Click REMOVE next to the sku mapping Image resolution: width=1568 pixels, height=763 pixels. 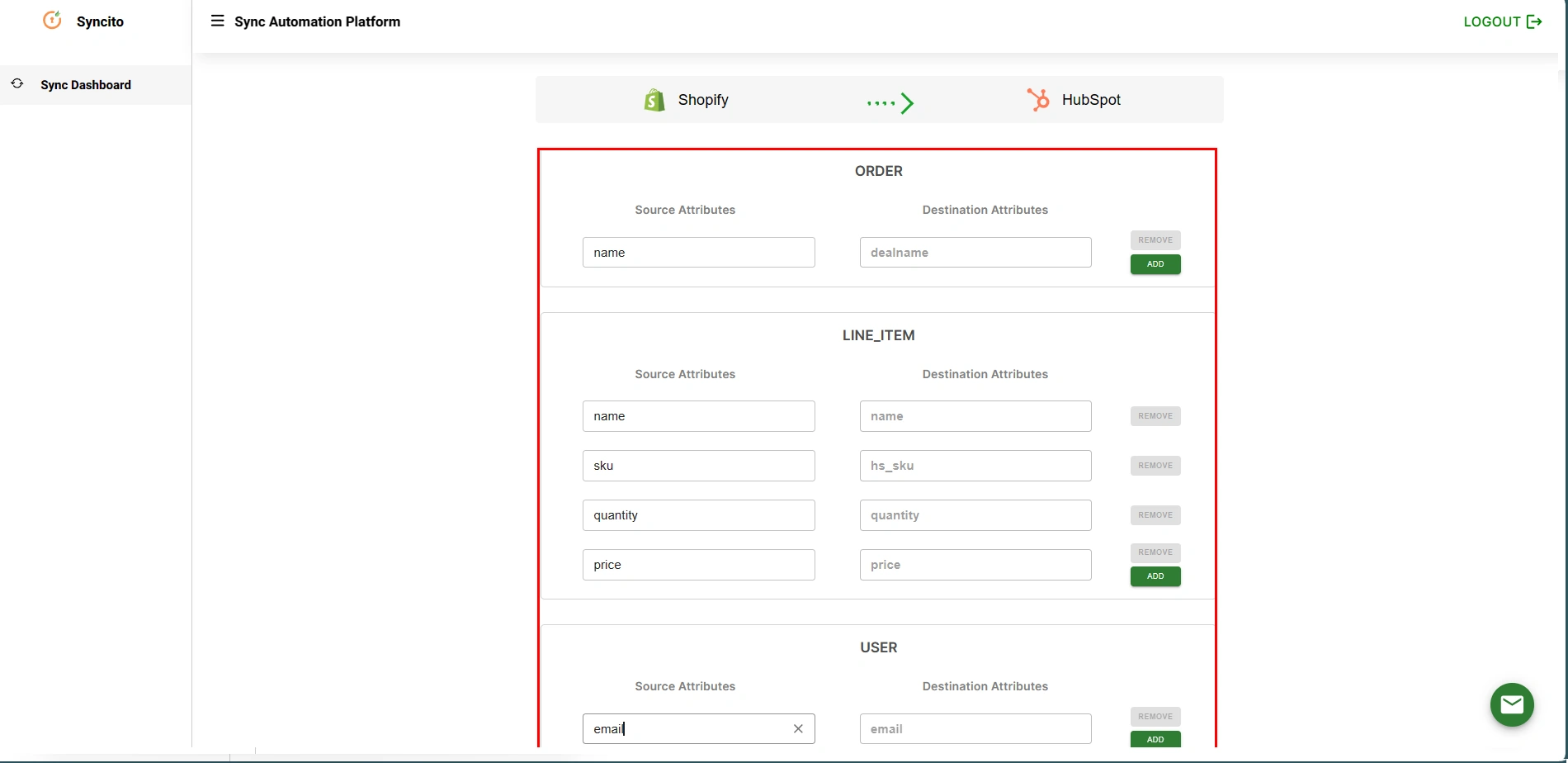(x=1155, y=465)
